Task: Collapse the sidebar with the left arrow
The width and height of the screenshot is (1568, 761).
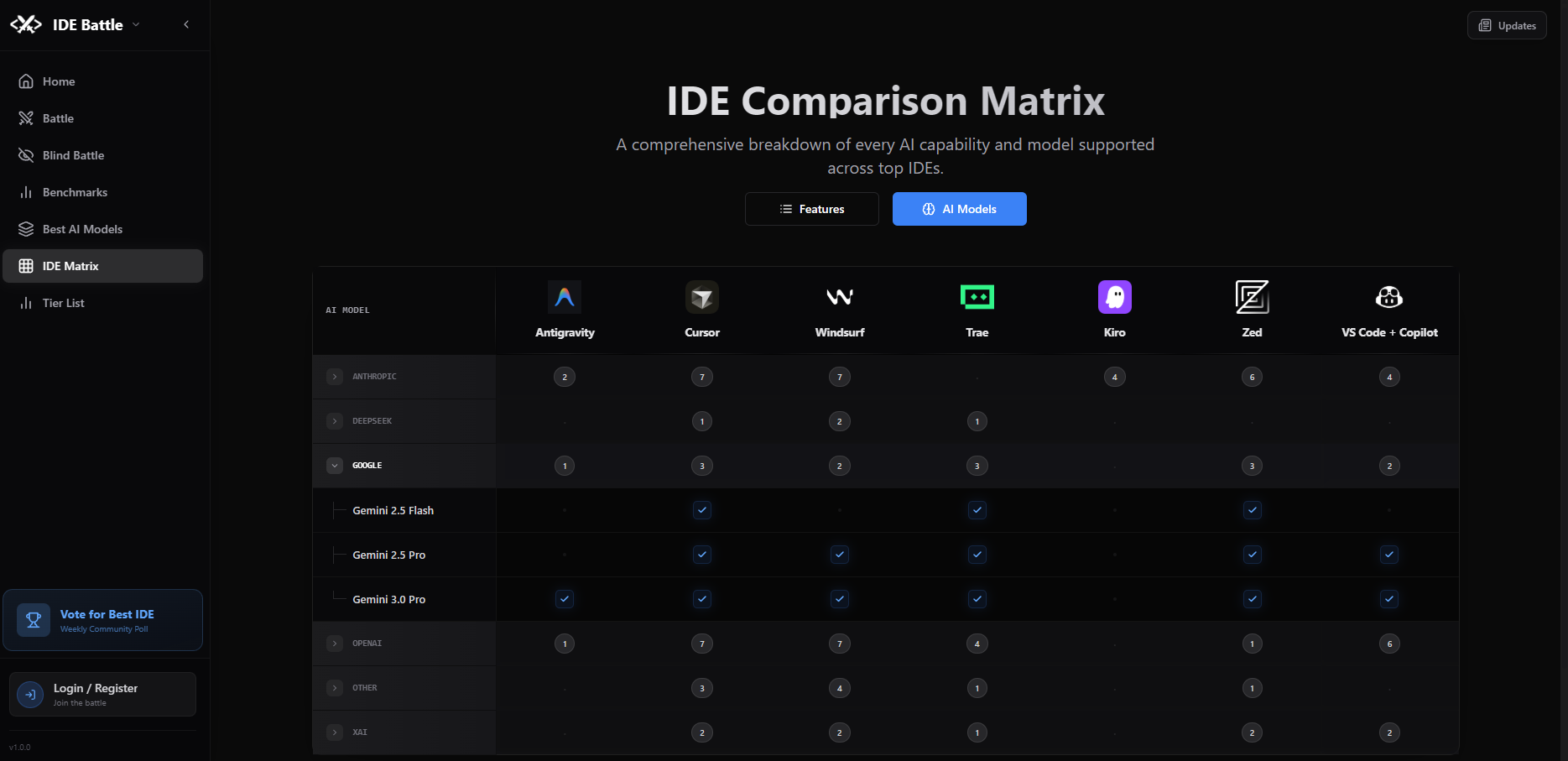Action: [x=186, y=24]
